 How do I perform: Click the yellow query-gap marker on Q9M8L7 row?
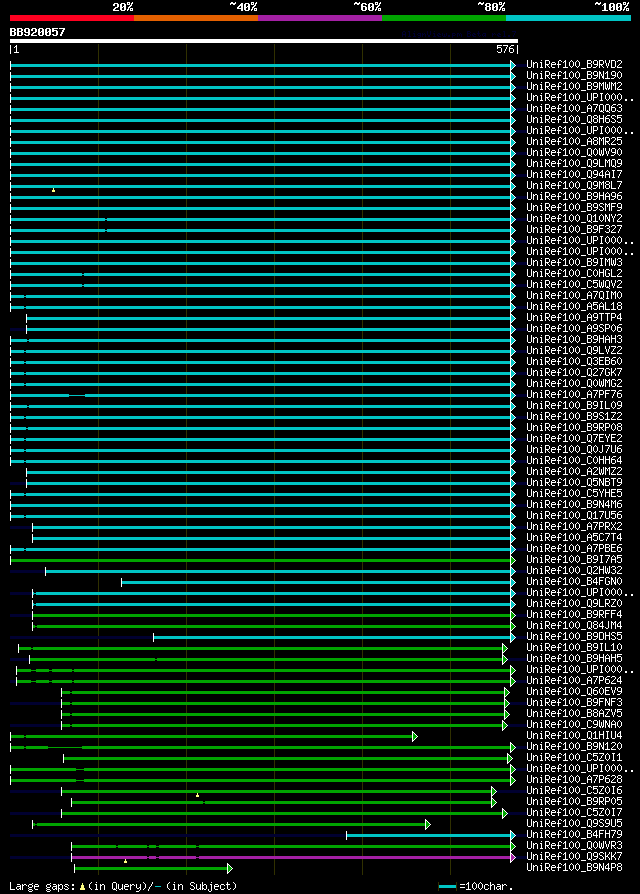point(54,190)
